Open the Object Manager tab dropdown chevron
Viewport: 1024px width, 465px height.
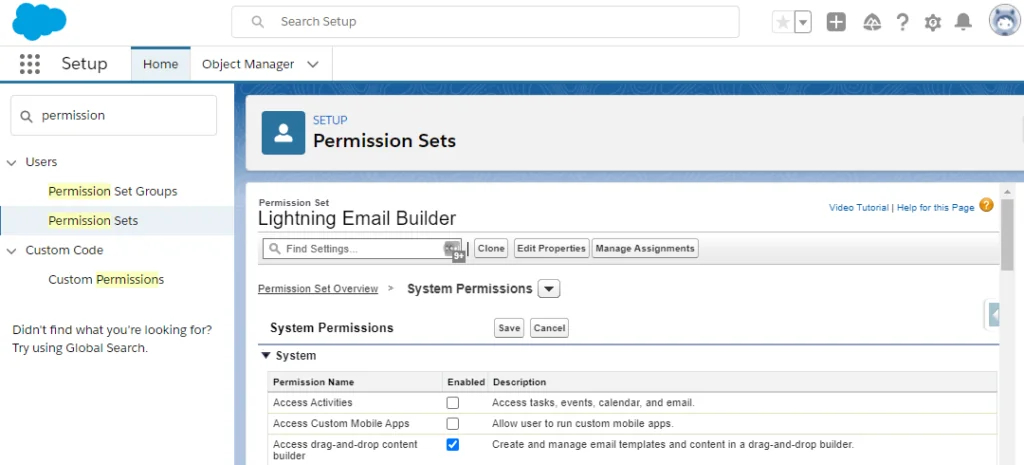click(313, 64)
